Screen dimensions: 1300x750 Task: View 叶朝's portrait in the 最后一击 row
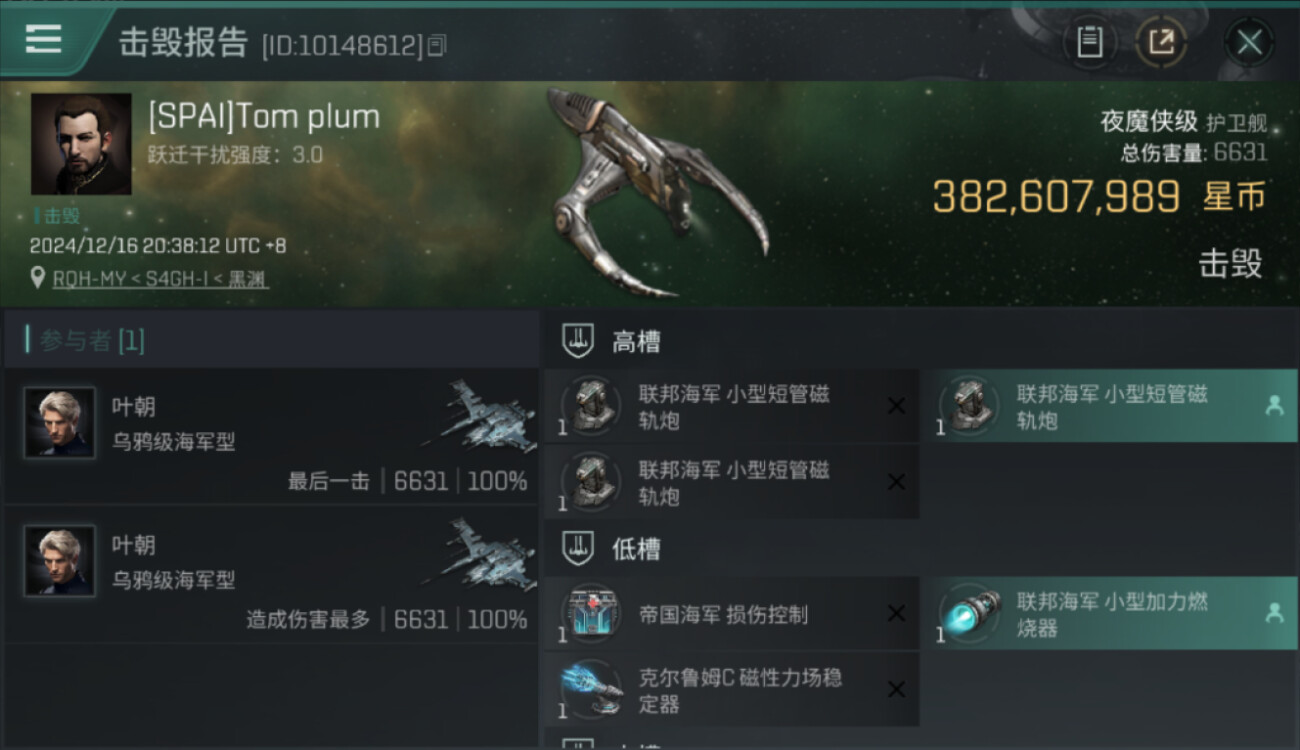tap(60, 423)
